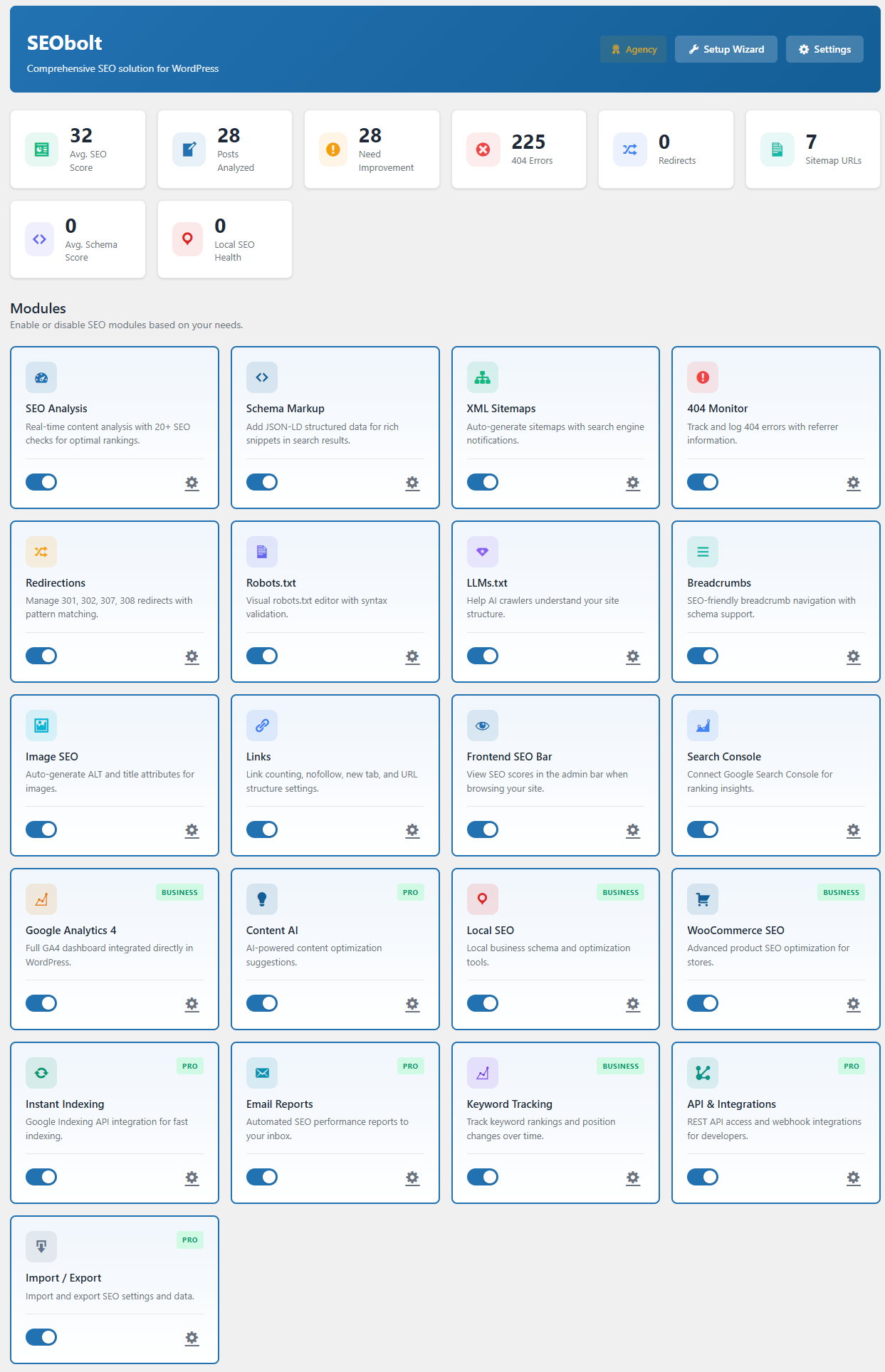
Task: Click the Avg. SEO Score stat card
Action: (x=78, y=150)
